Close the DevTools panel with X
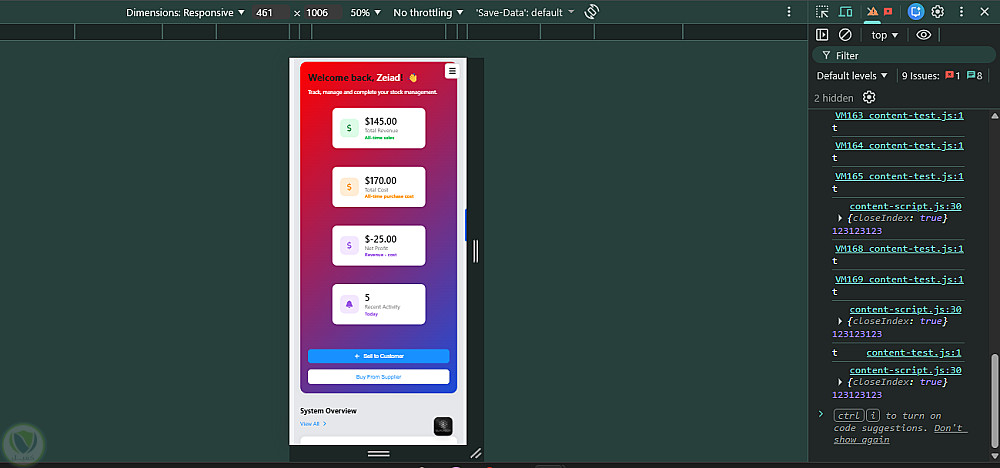This screenshot has width=1000, height=468. (983, 11)
